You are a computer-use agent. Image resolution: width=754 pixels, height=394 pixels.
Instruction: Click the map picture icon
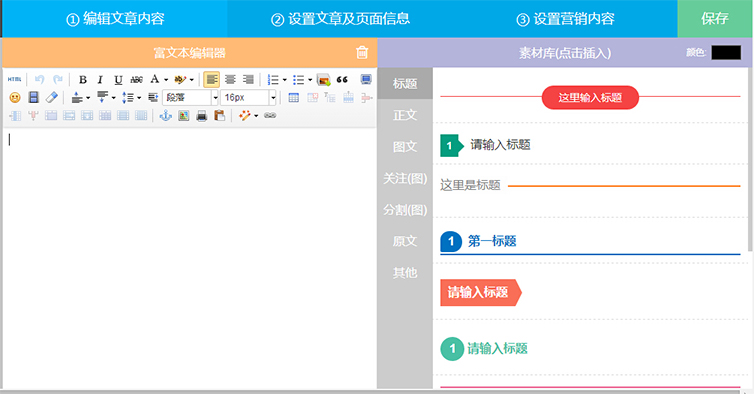184,115
